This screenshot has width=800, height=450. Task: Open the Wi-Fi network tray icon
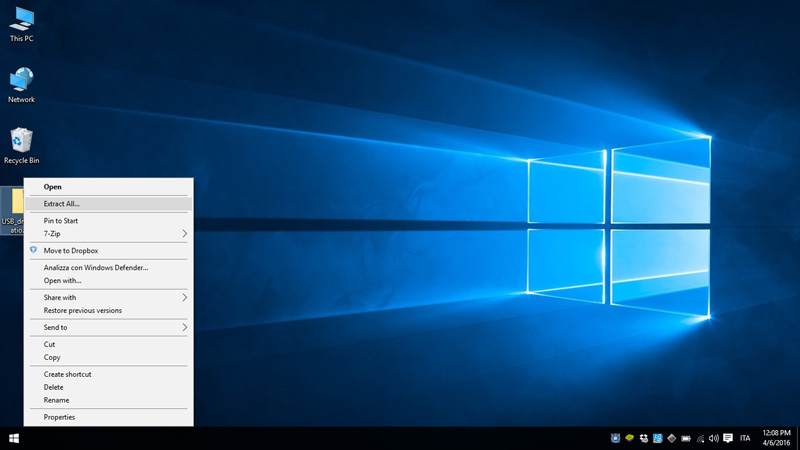pos(700,438)
